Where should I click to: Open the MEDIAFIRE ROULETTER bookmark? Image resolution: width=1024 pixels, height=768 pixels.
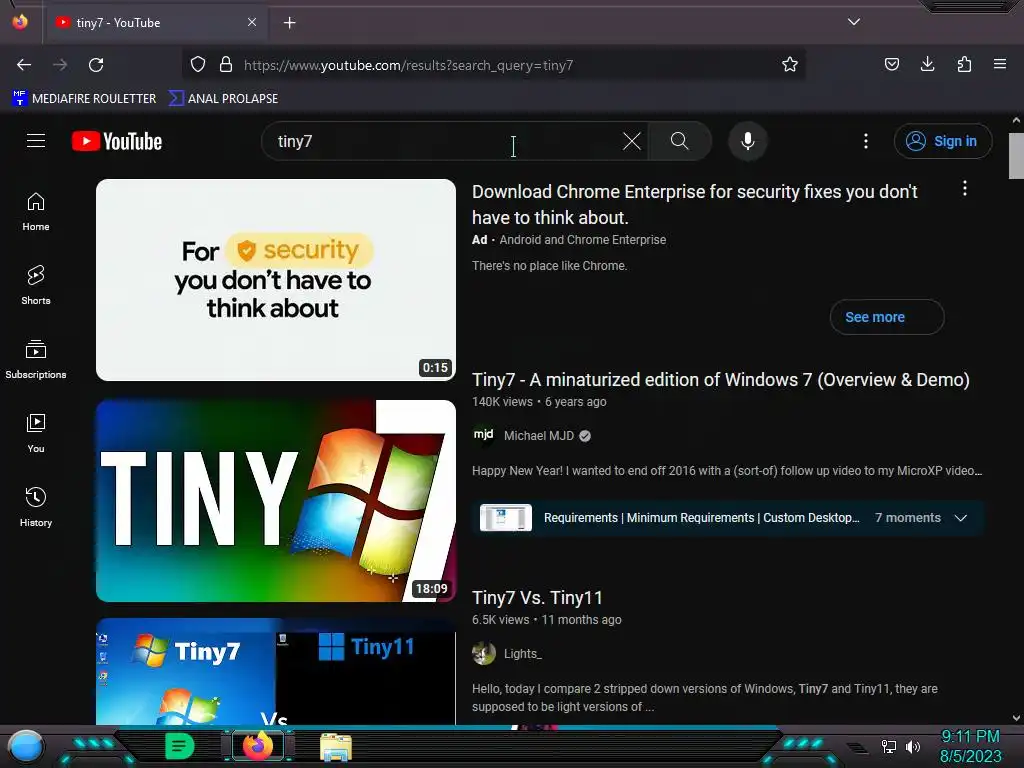[84, 99]
